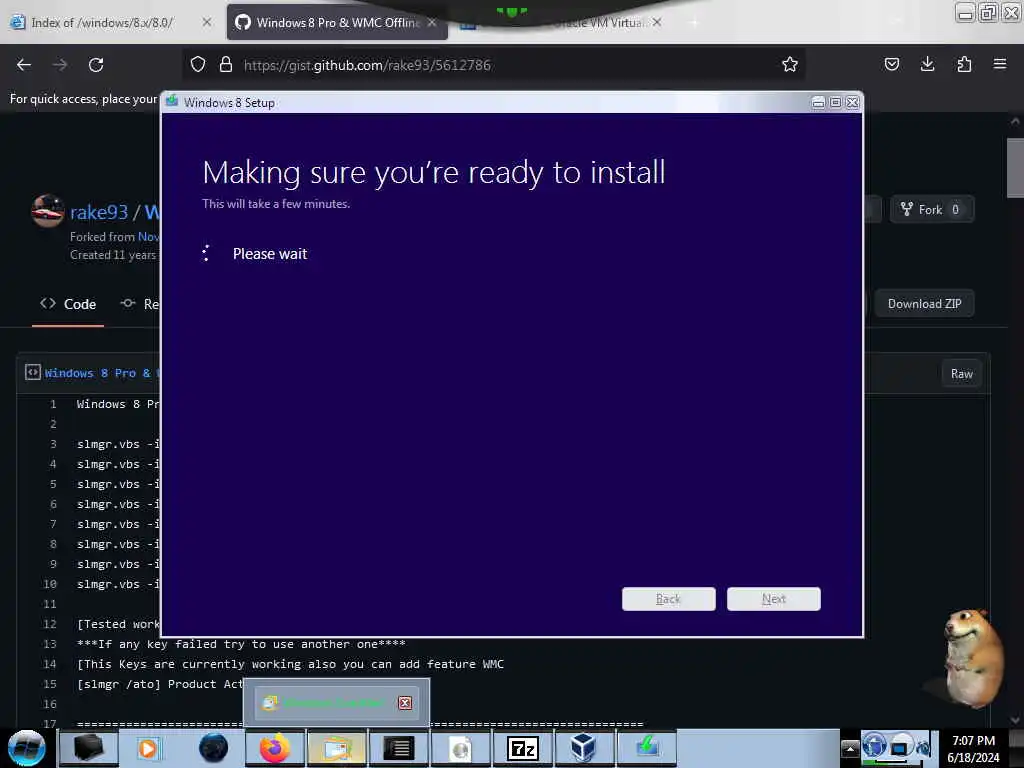Open the Windows setup installer taskbar icon

[x=647, y=748]
